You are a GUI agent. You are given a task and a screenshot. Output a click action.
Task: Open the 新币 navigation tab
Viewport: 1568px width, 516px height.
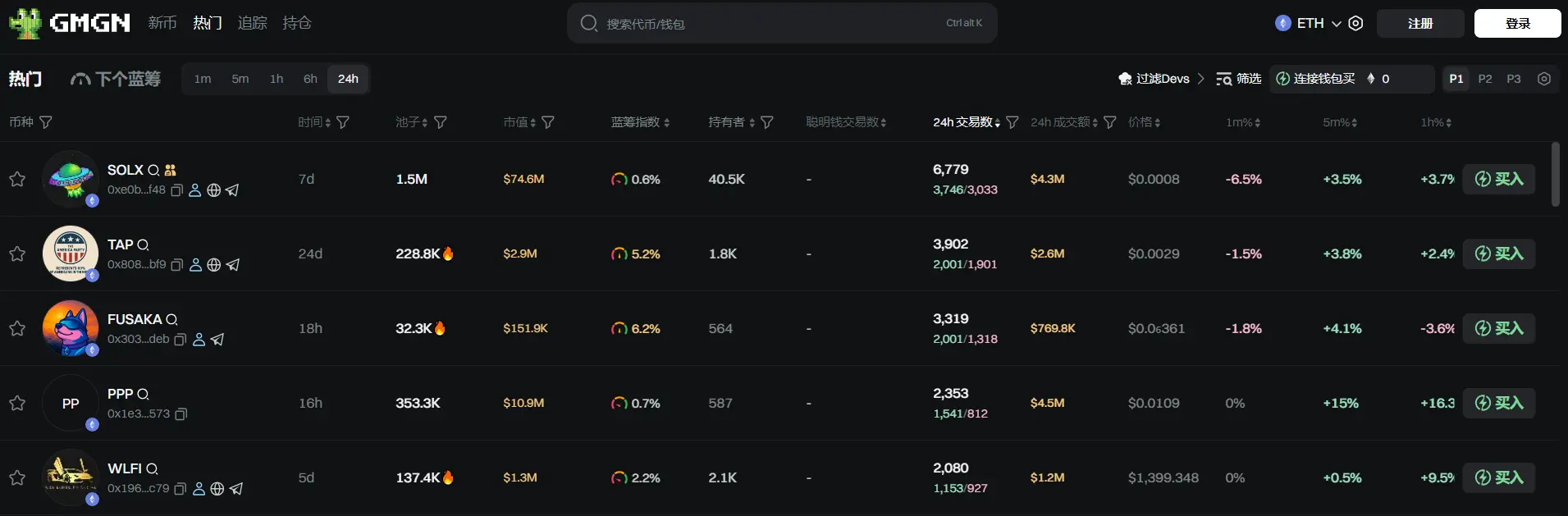coord(162,23)
